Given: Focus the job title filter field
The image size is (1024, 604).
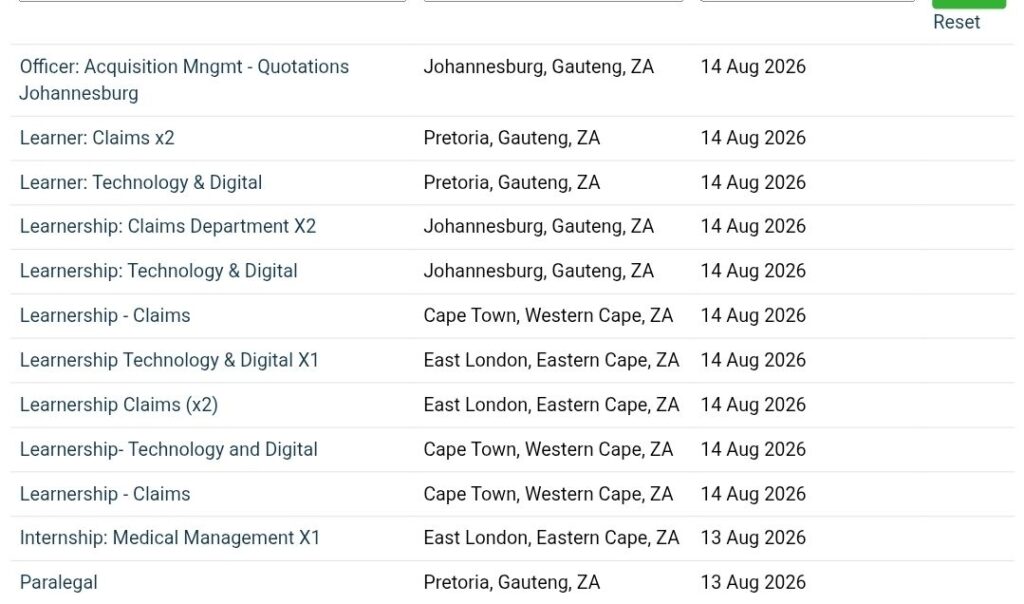Looking at the screenshot, I should [212, 1].
